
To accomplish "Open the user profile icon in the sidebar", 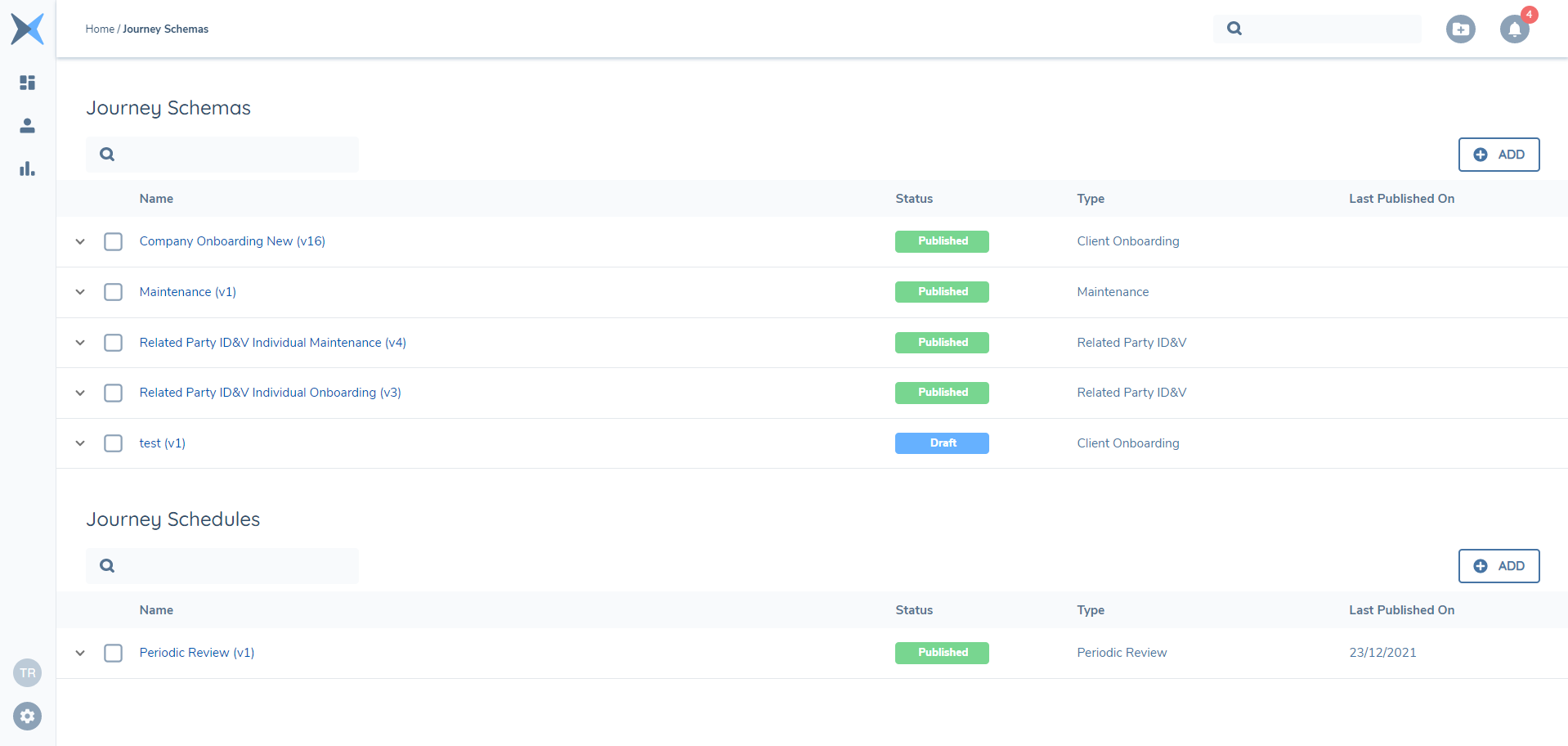I will [x=27, y=125].
